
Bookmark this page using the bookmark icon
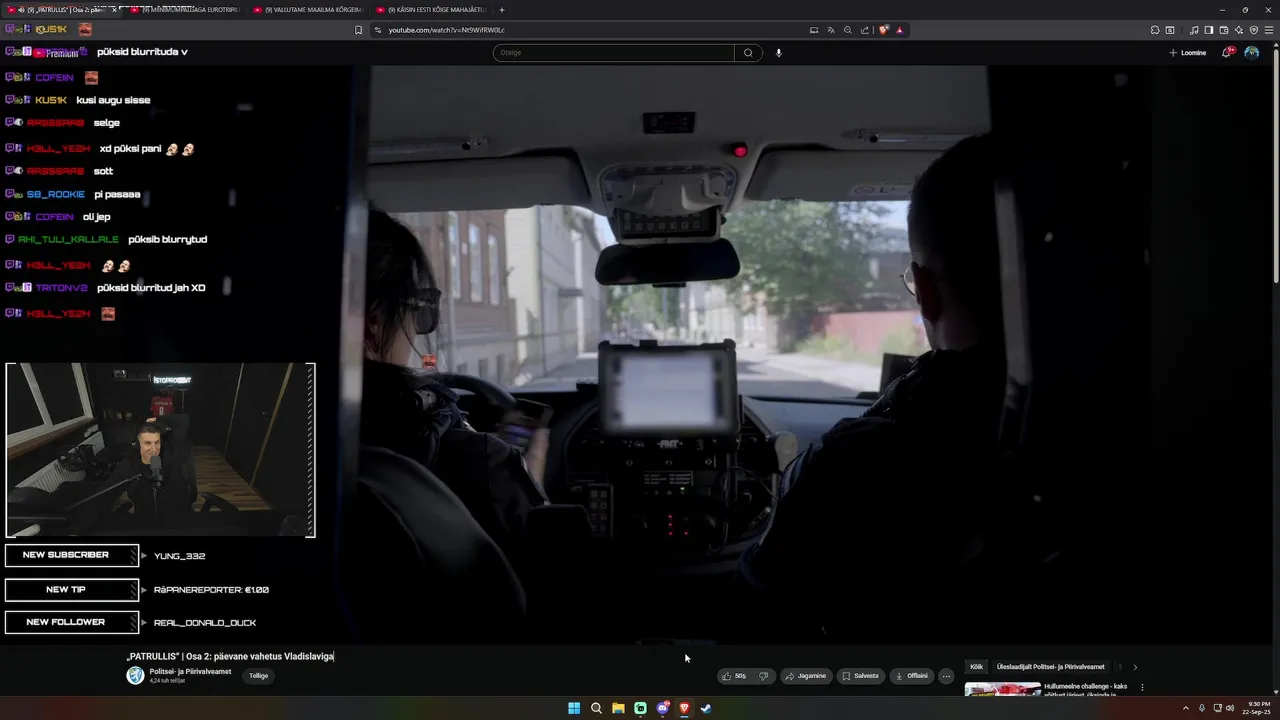tap(359, 30)
